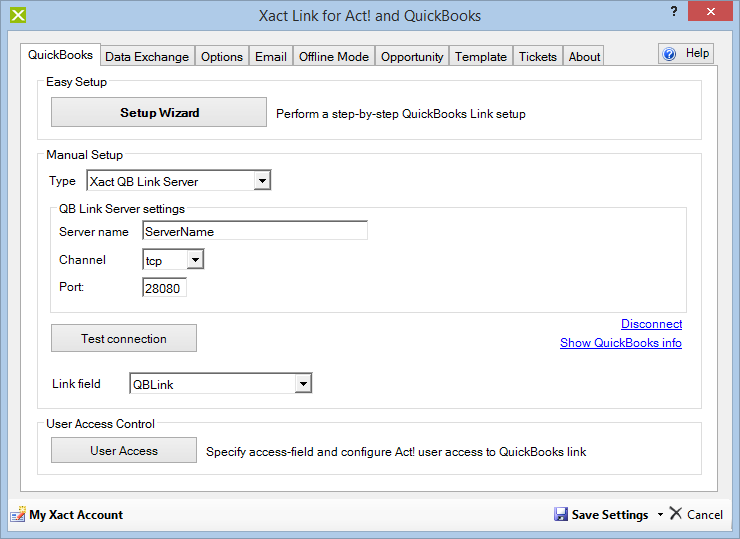The width and height of the screenshot is (740, 539).
Task: Click 'Specify access-field and configure Act!' description
Action: (x=396, y=452)
